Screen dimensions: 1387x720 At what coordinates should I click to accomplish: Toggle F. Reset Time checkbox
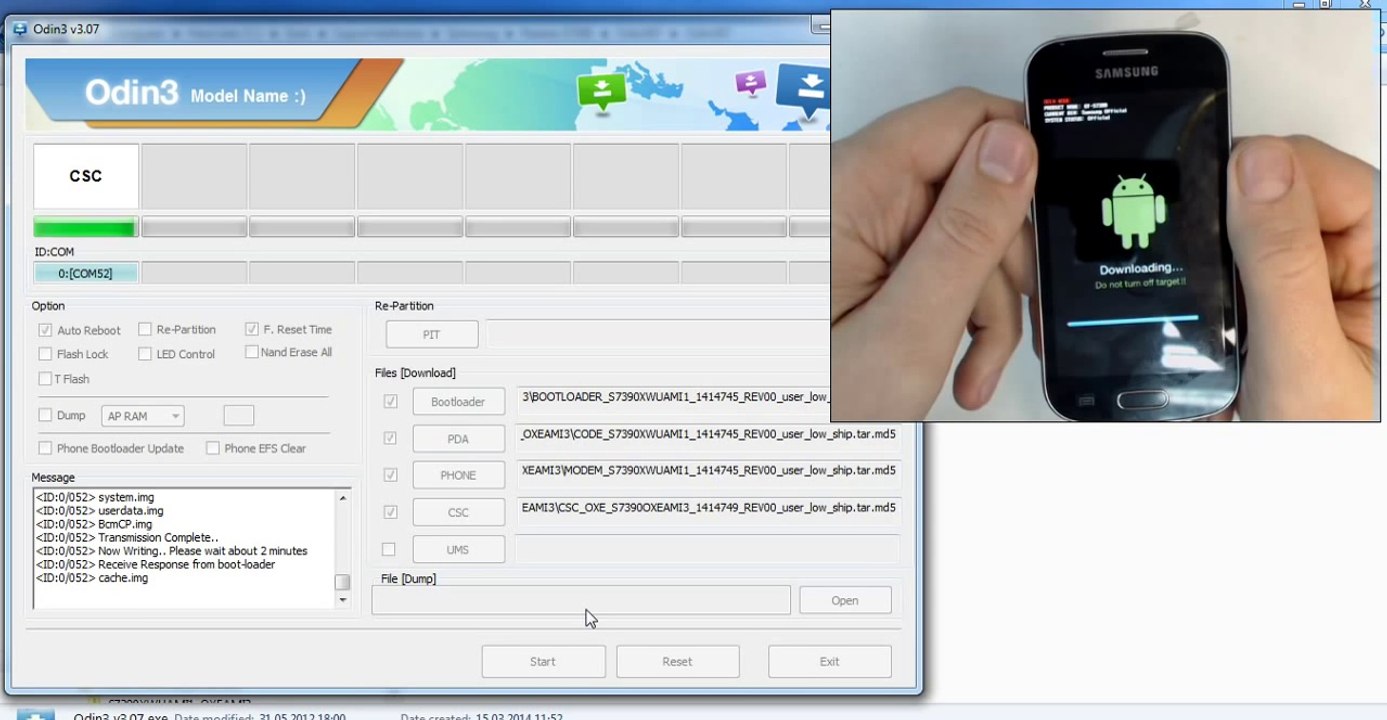[x=252, y=329]
